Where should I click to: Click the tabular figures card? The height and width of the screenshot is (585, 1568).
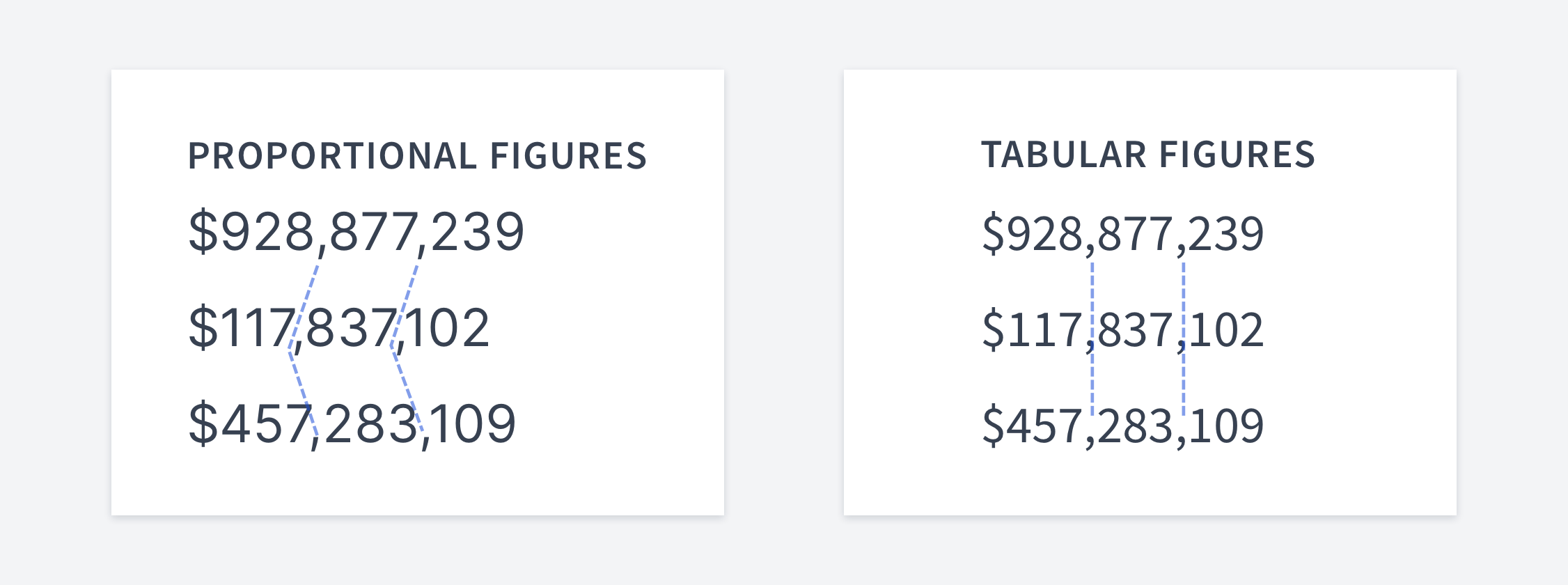pos(1150,292)
